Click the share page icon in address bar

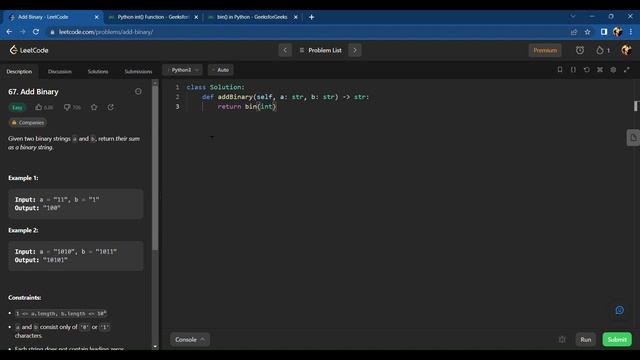tap(574, 32)
